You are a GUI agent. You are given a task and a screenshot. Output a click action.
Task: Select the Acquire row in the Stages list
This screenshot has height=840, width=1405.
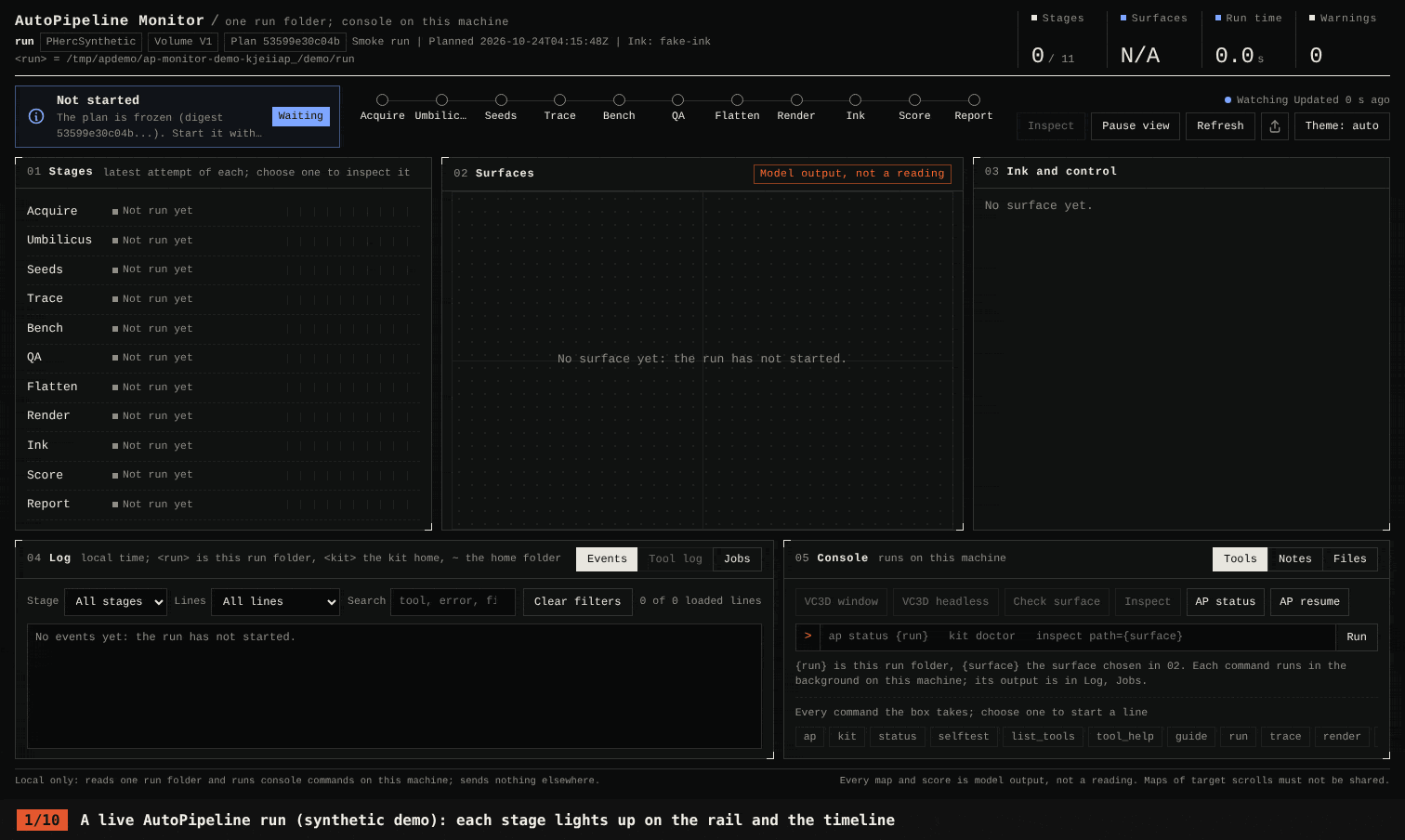(223, 211)
